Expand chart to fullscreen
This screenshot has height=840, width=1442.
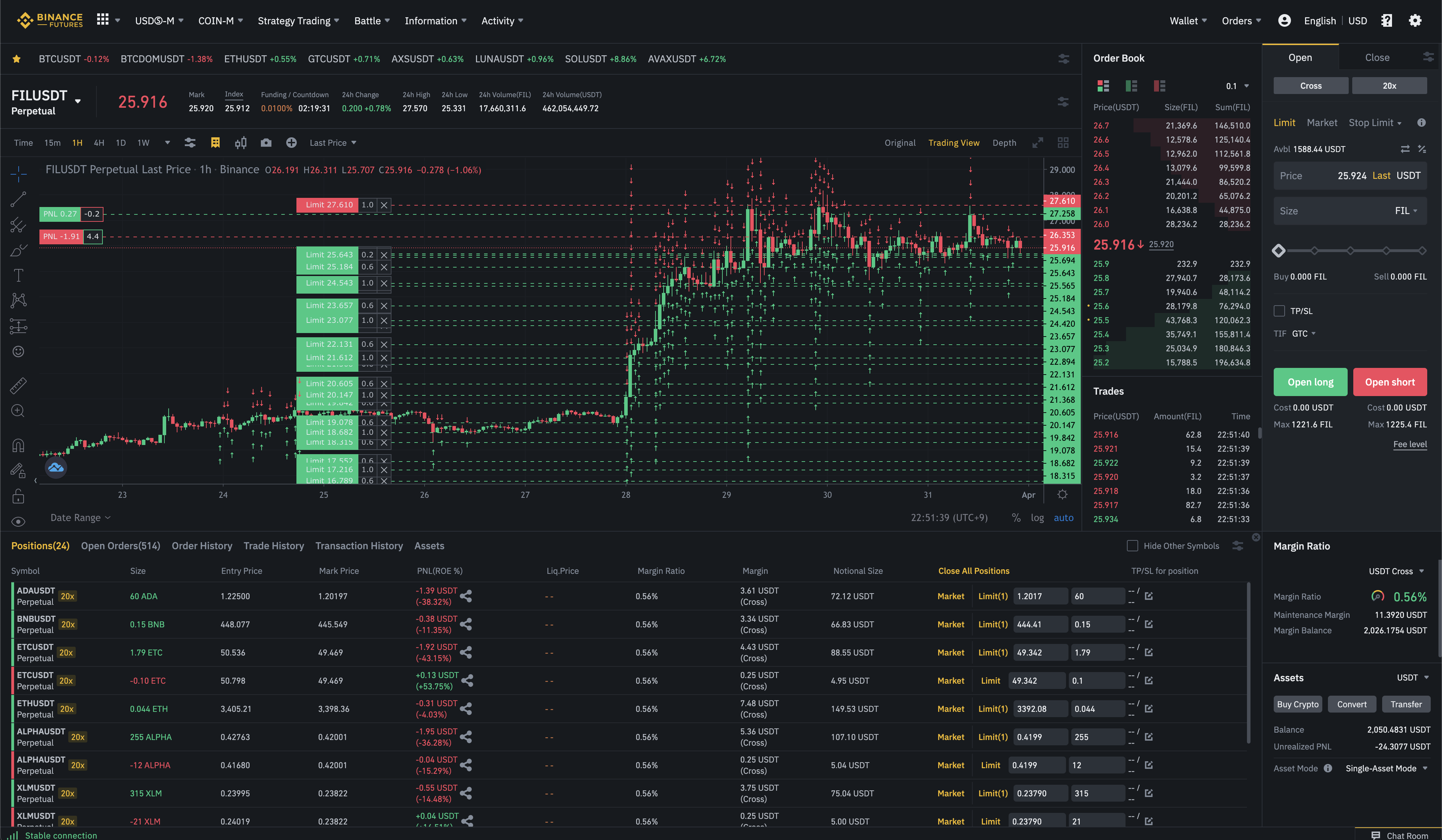pyautogui.click(x=1037, y=143)
